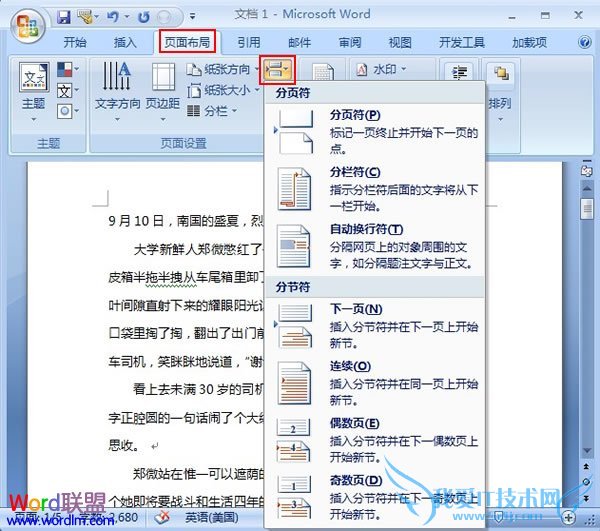This screenshot has height=531, width=600.
Task: Click the proofing errors status icon
Action: 162,518
